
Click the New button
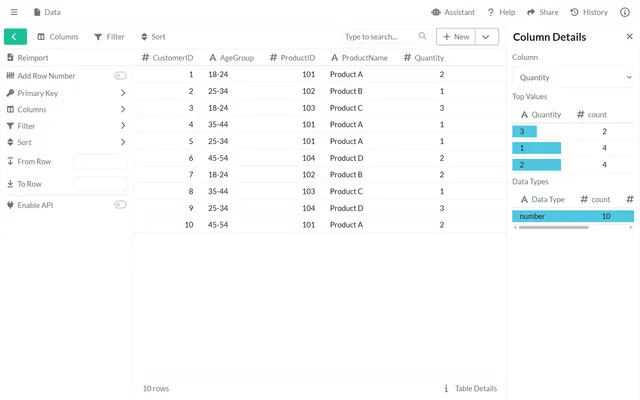pos(454,36)
